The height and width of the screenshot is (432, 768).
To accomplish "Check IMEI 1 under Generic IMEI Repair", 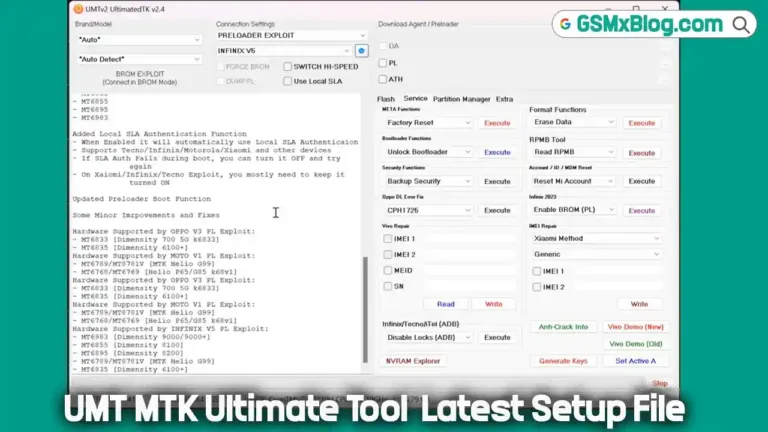I will [x=537, y=271].
